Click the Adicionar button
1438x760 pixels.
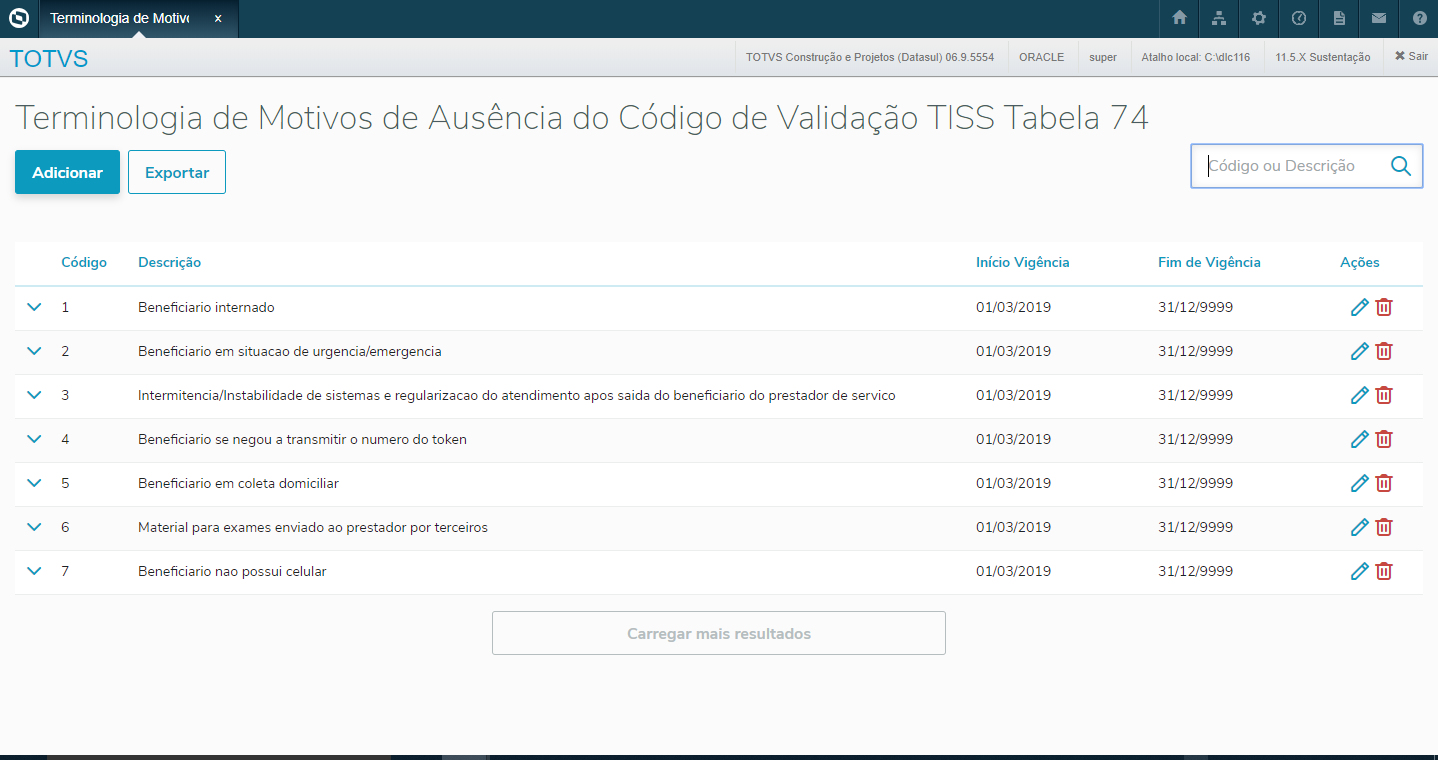(67, 172)
